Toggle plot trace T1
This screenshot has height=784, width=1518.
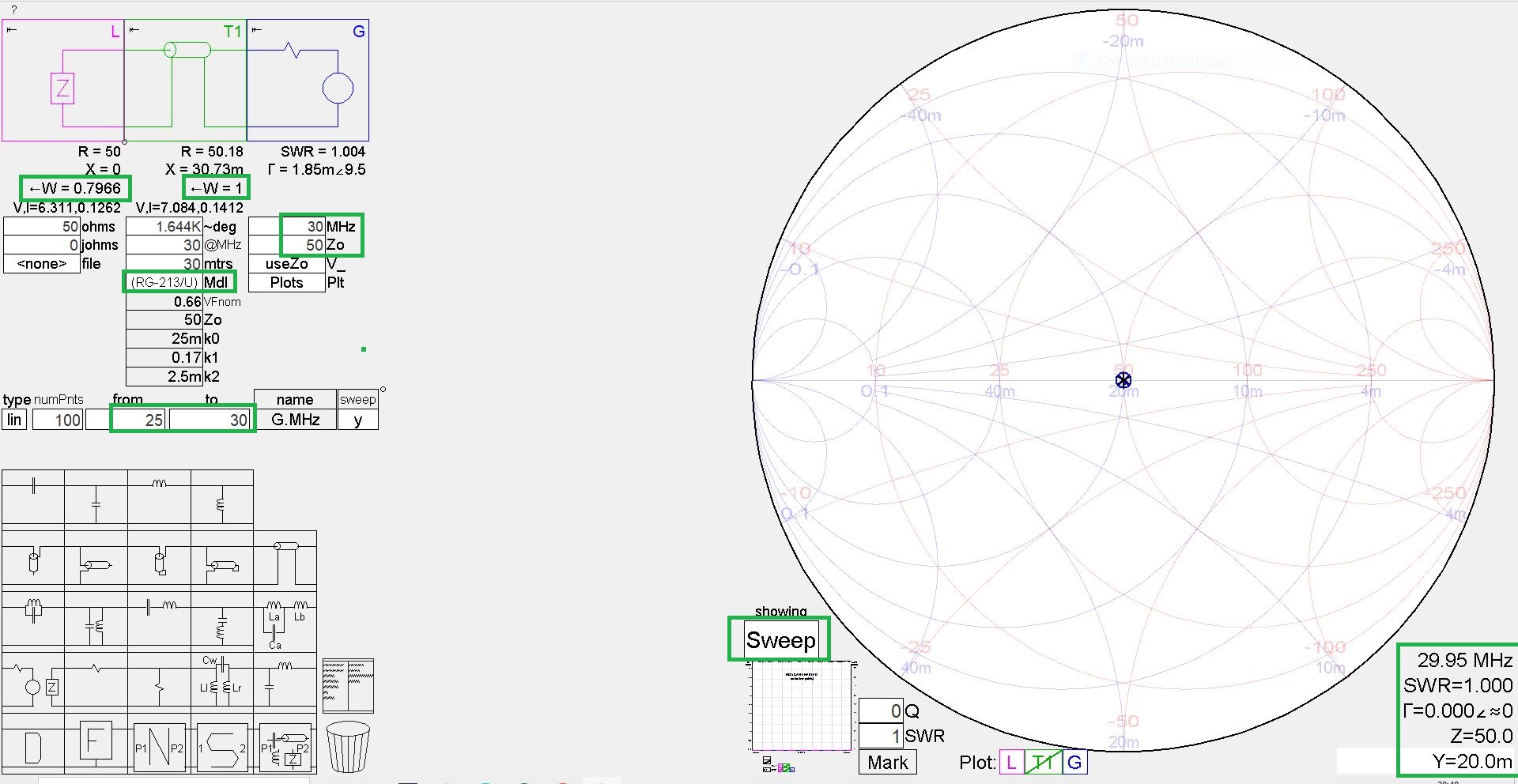[x=1043, y=763]
